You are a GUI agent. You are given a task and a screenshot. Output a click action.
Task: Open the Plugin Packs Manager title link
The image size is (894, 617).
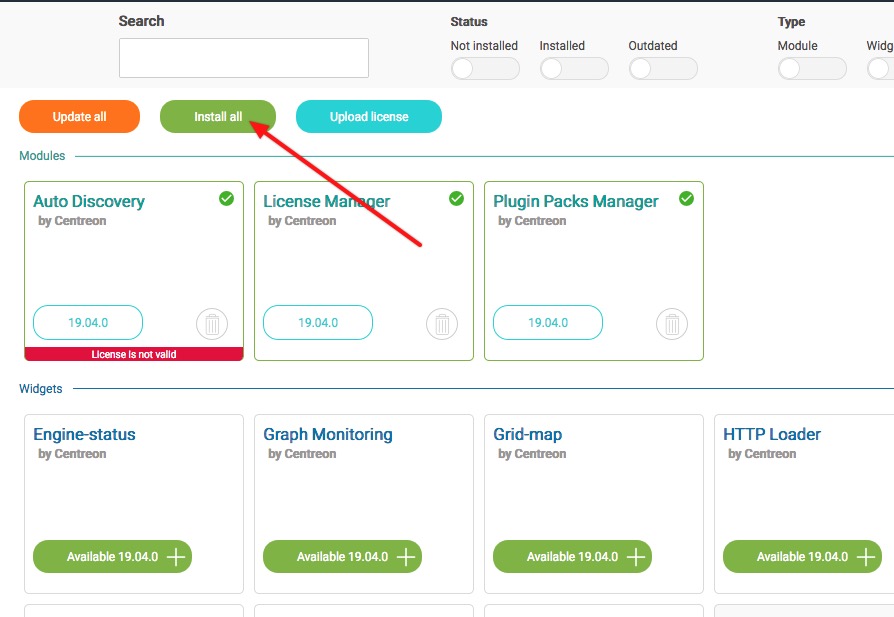[x=576, y=201]
